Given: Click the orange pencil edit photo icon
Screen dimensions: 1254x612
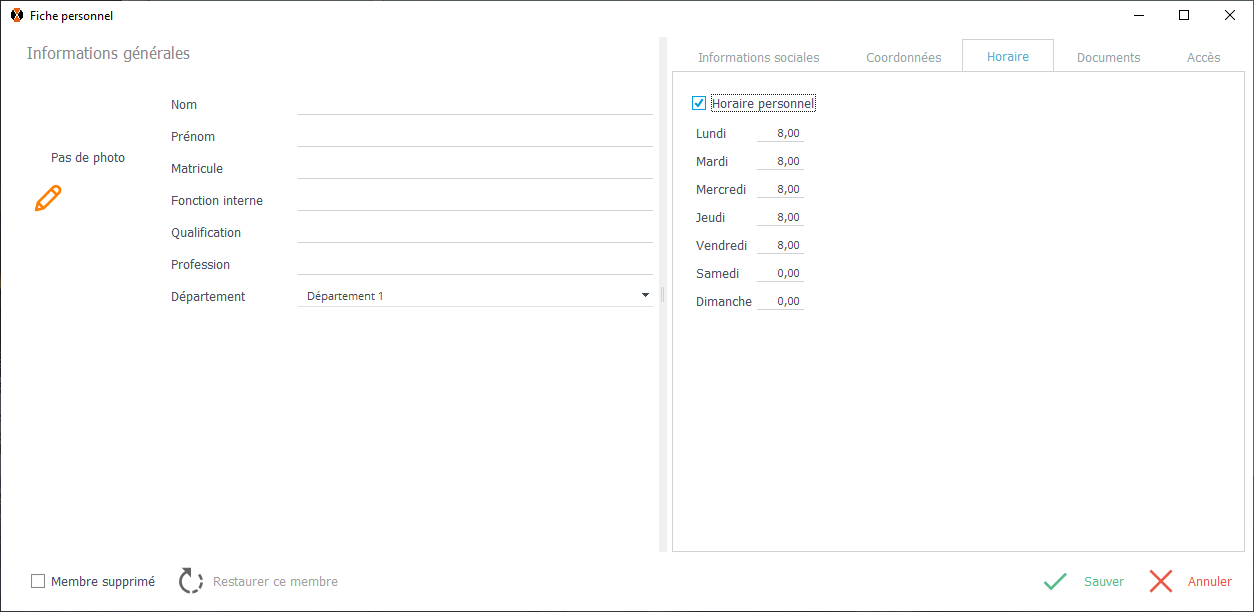Looking at the screenshot, I should [48, 198].
